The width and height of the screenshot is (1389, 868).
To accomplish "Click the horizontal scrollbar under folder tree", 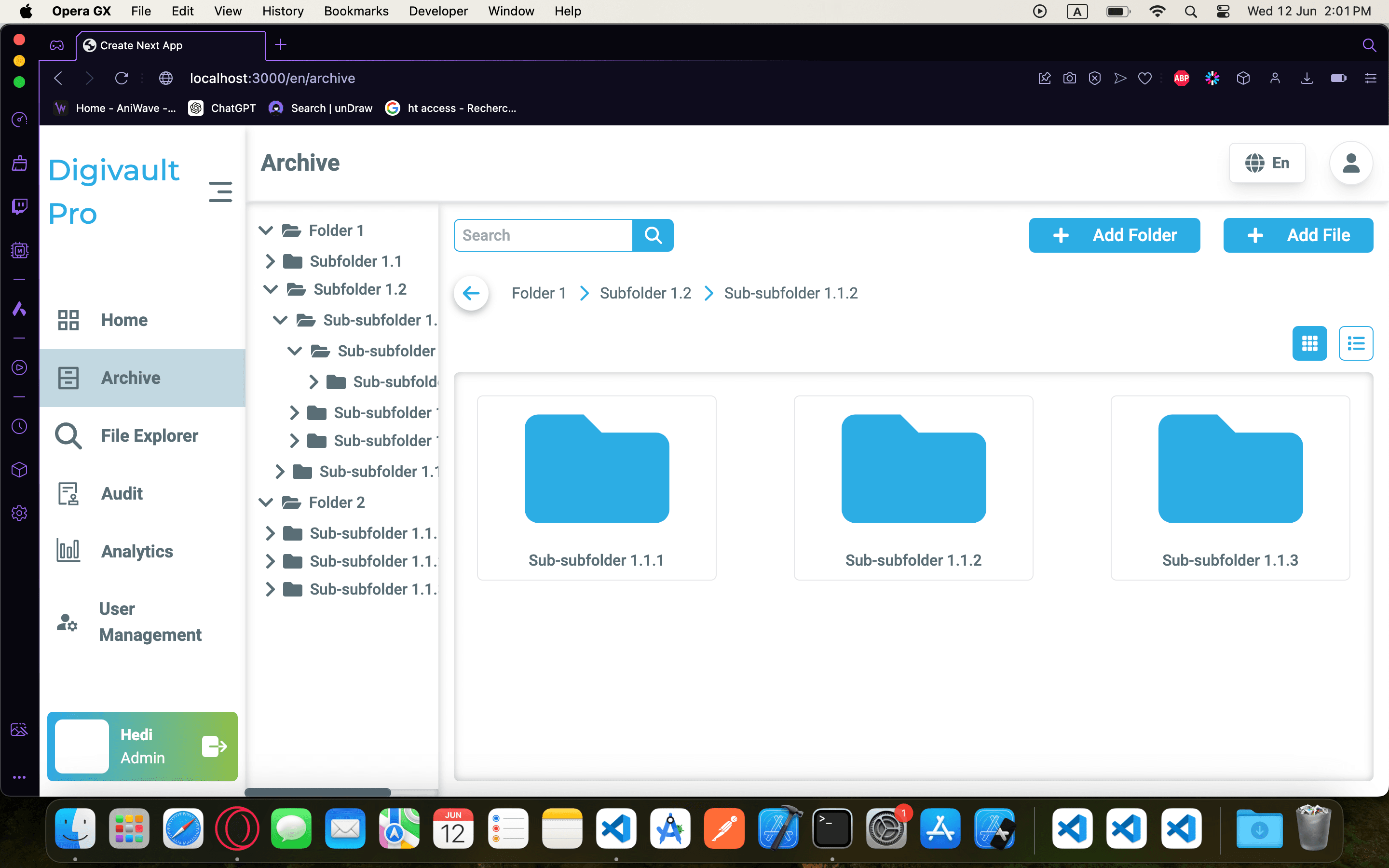I will pos(317,792).
